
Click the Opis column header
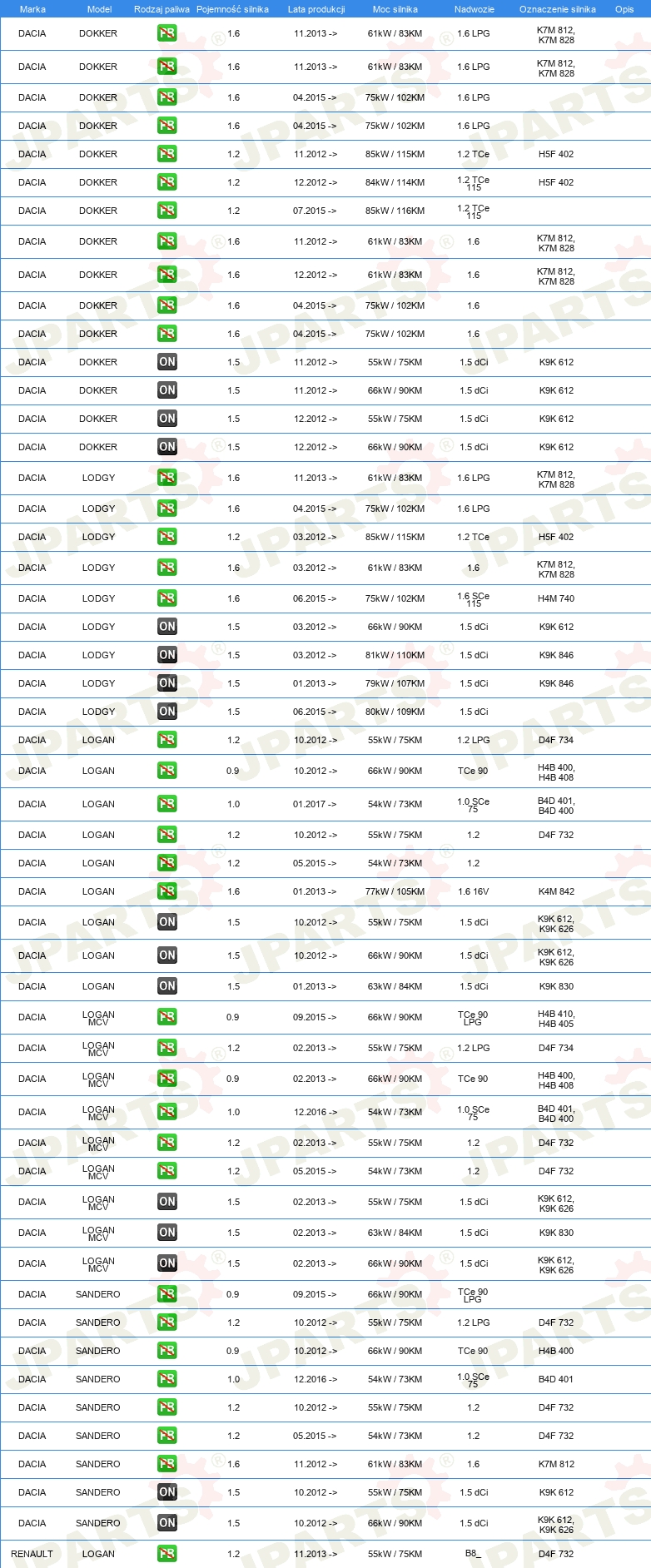click(624, 9)
